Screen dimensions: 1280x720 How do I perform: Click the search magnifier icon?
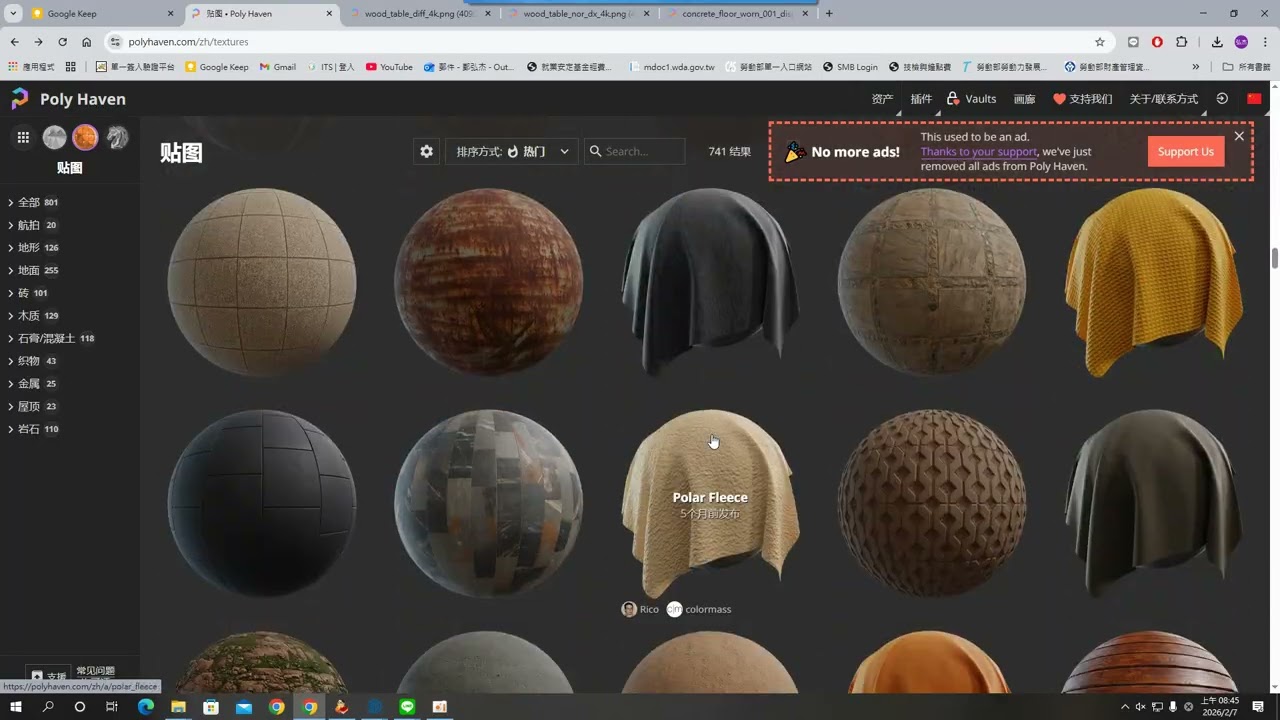596,151
